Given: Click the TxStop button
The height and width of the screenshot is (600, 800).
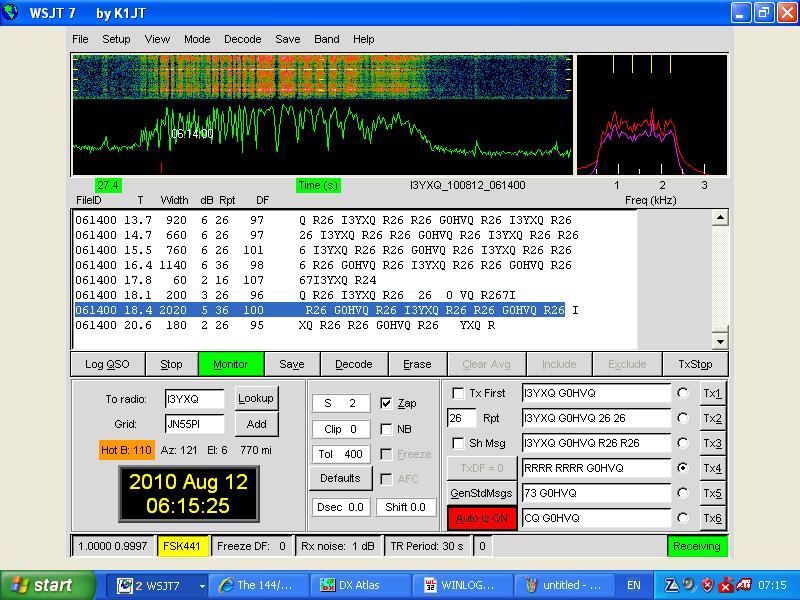Looking at the screenshot, I should coord(695,364).
